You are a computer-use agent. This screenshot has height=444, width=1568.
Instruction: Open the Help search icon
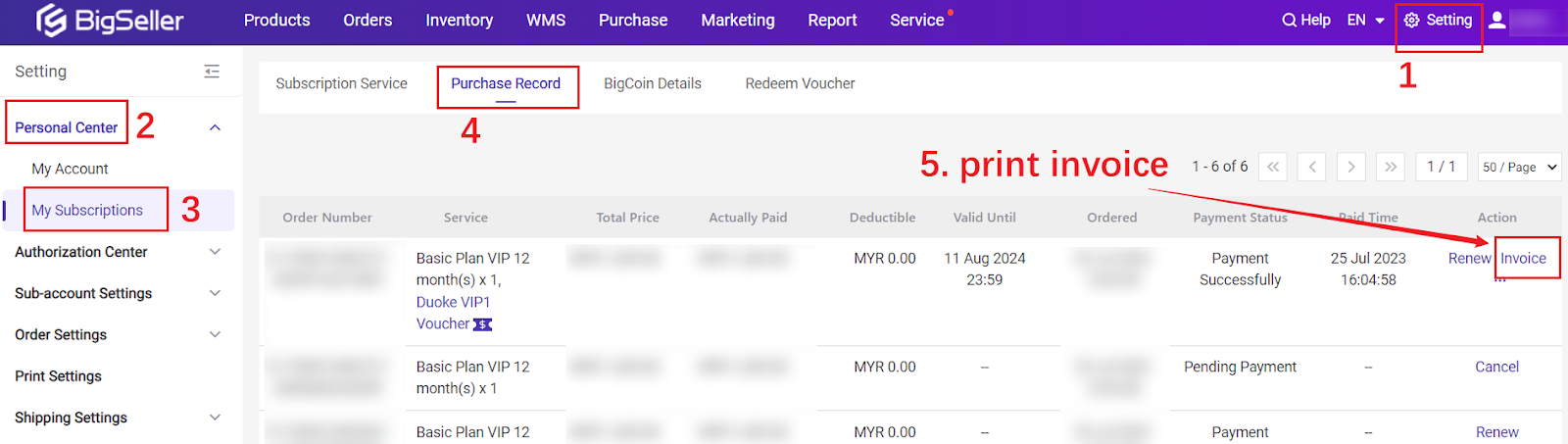(1289, 20)
